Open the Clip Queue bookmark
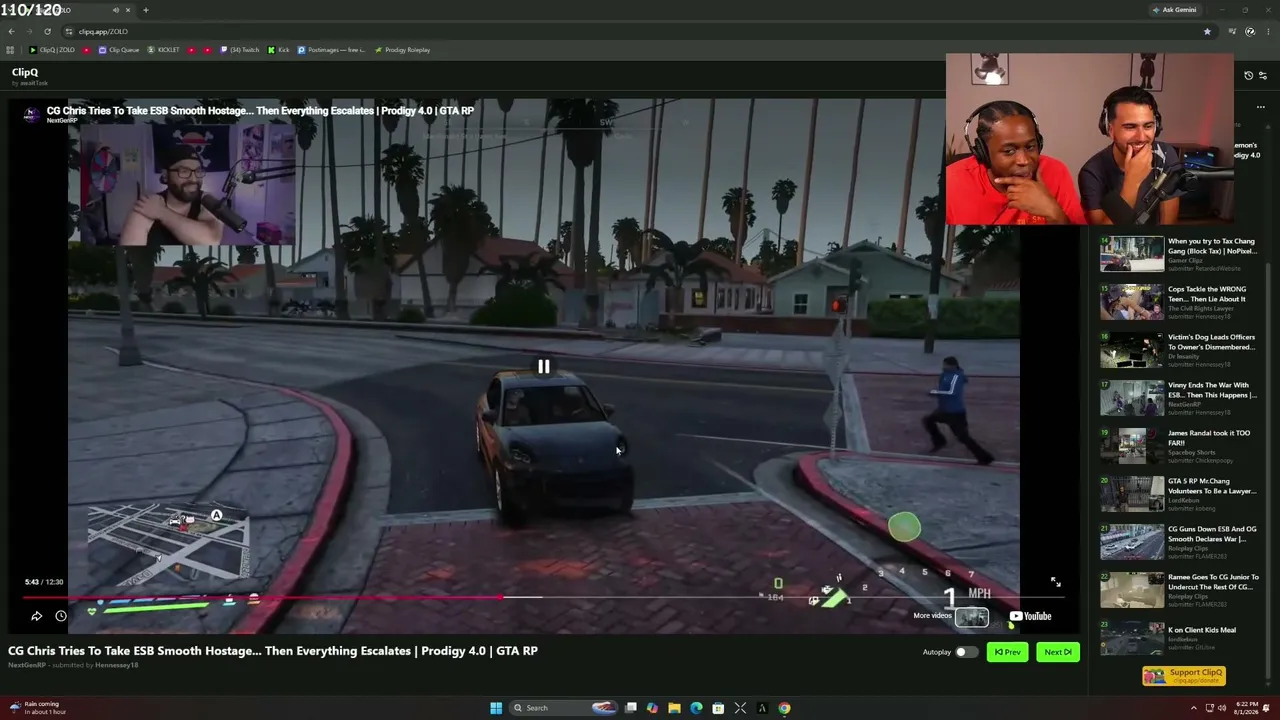1280x720 pixels. 119,50
